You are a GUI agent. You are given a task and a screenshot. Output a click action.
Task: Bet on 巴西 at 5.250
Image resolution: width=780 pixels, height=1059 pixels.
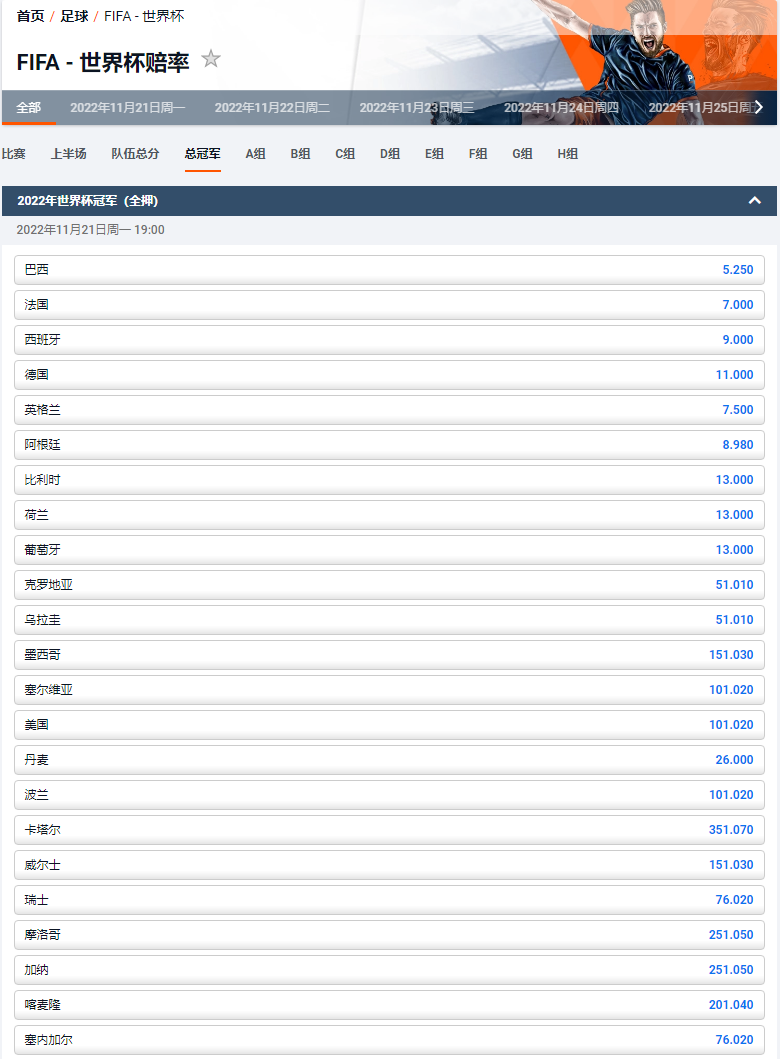[389, 269]
